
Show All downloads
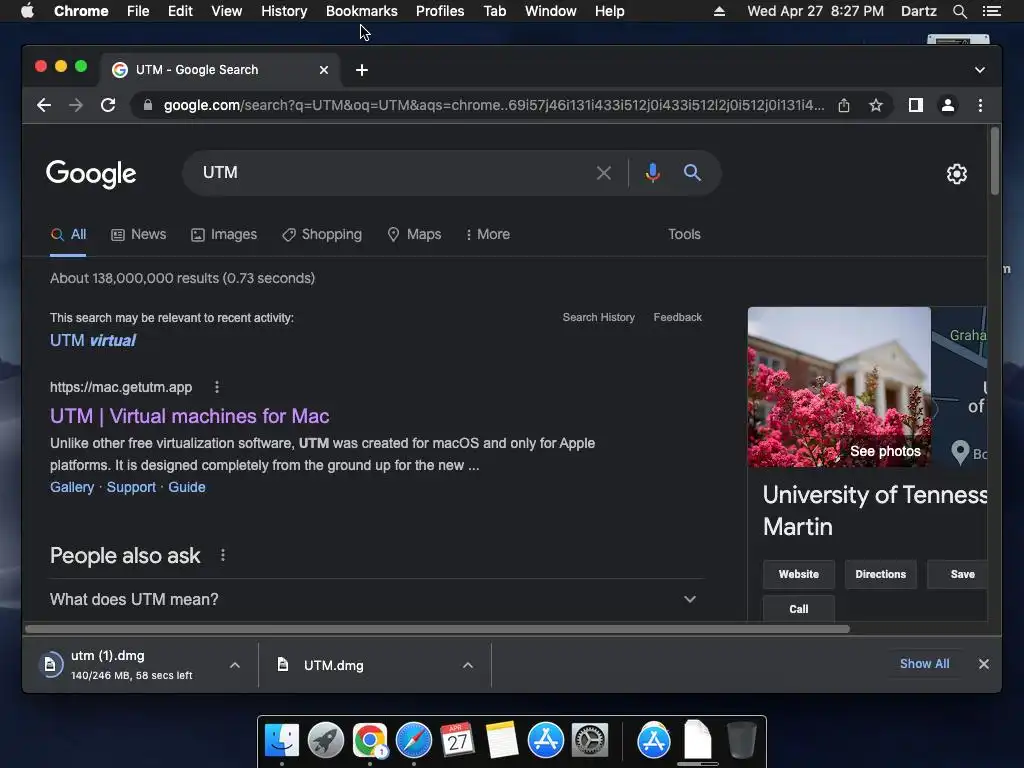924,664
